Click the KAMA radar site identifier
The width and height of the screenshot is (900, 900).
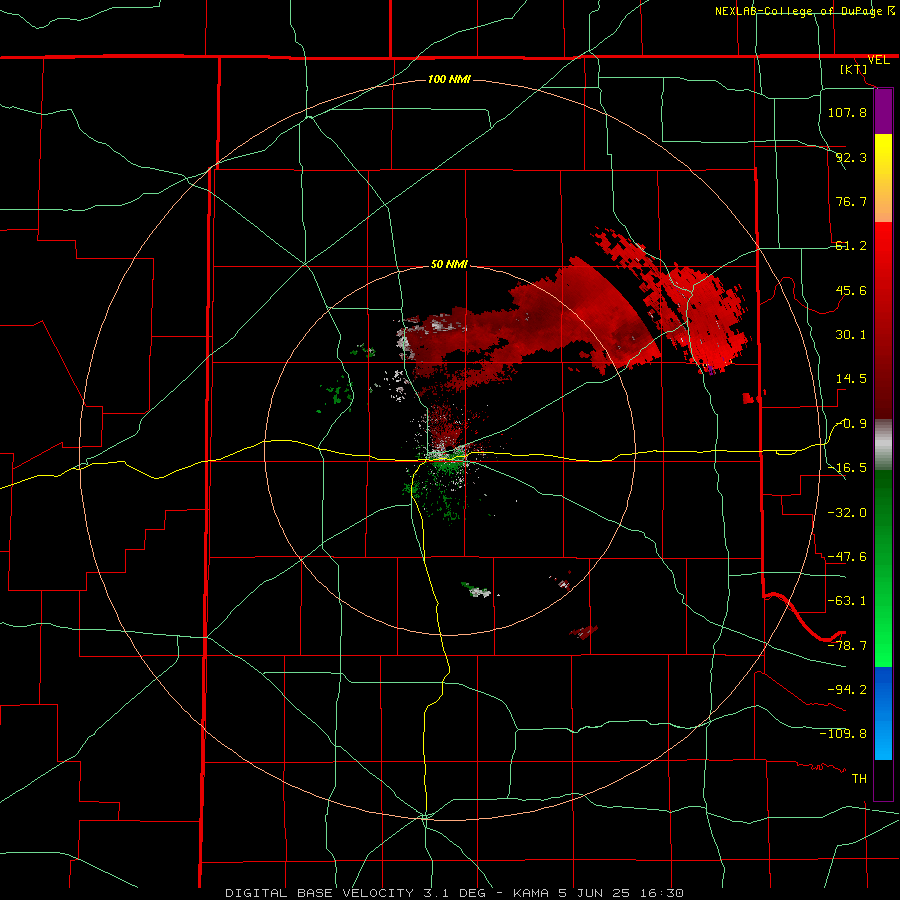pos(533,893)
